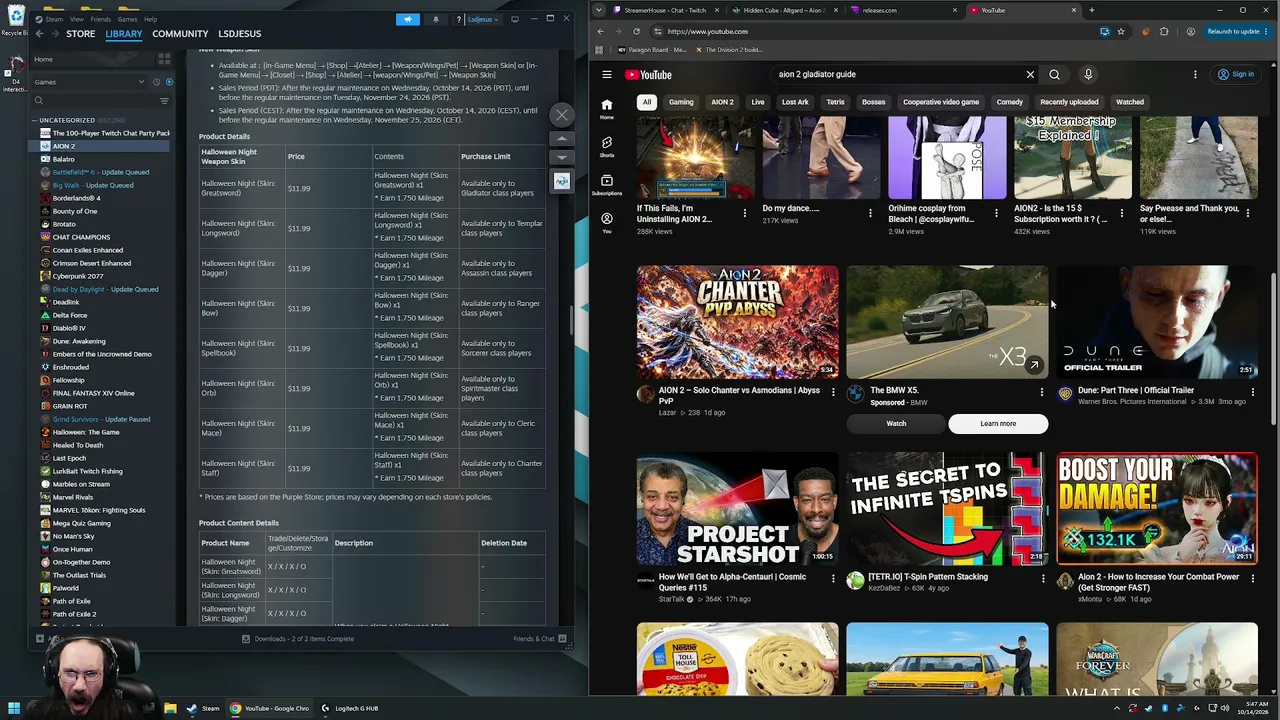Open the Steam COMMUNITY tab
Image resolution: width=1280 pixels, height=720 pixels.
180,34
